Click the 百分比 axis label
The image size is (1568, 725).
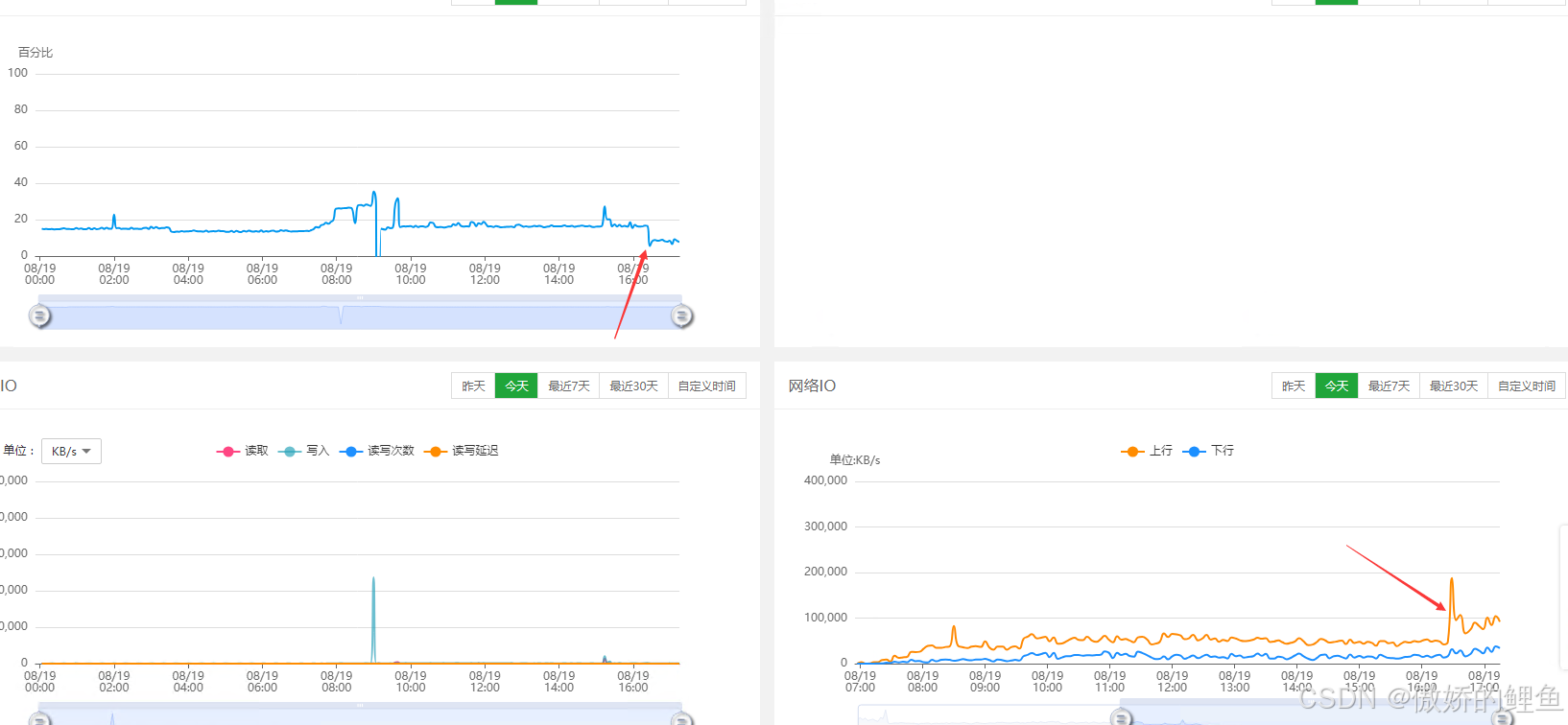coord(36,53)
